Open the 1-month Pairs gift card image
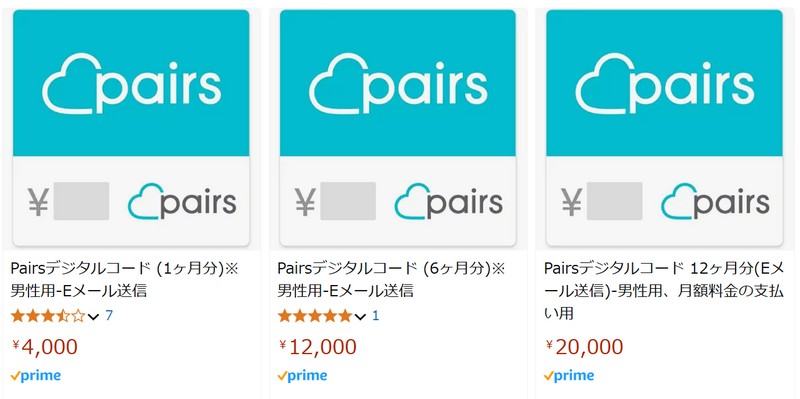Viewport: 800px width, 399px height. pyautogui.click(x=131, y=128)
